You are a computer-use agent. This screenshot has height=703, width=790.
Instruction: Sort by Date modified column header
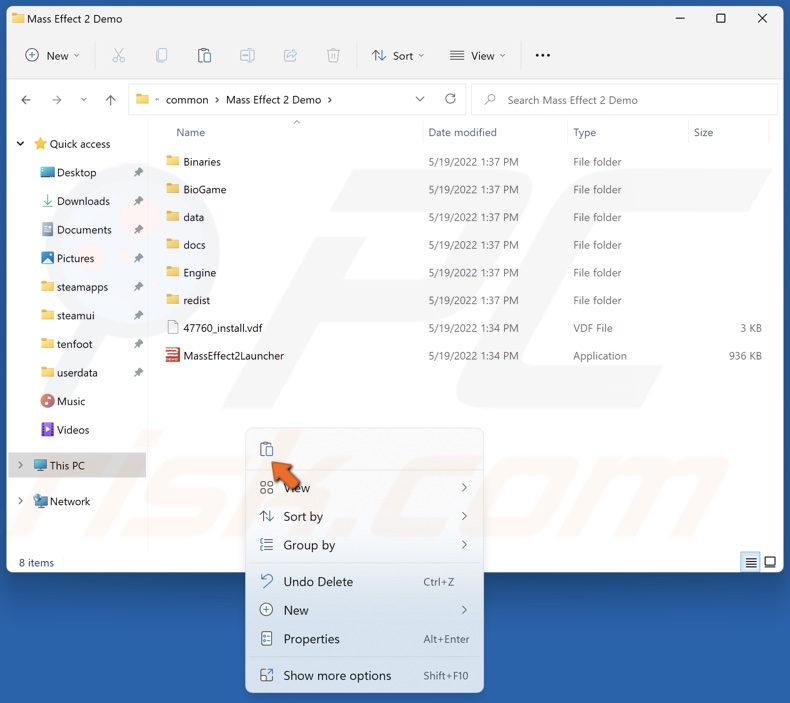click(462, 132)
